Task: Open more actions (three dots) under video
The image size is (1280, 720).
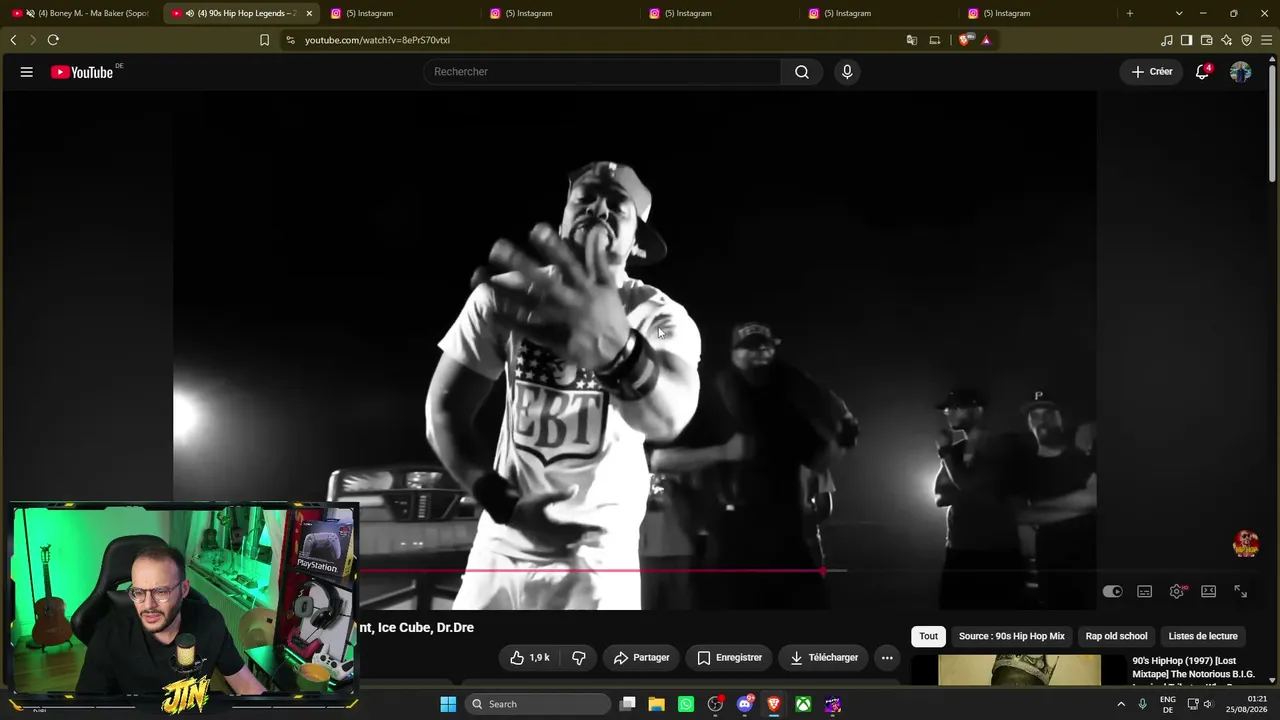Action: coord(887,658)
